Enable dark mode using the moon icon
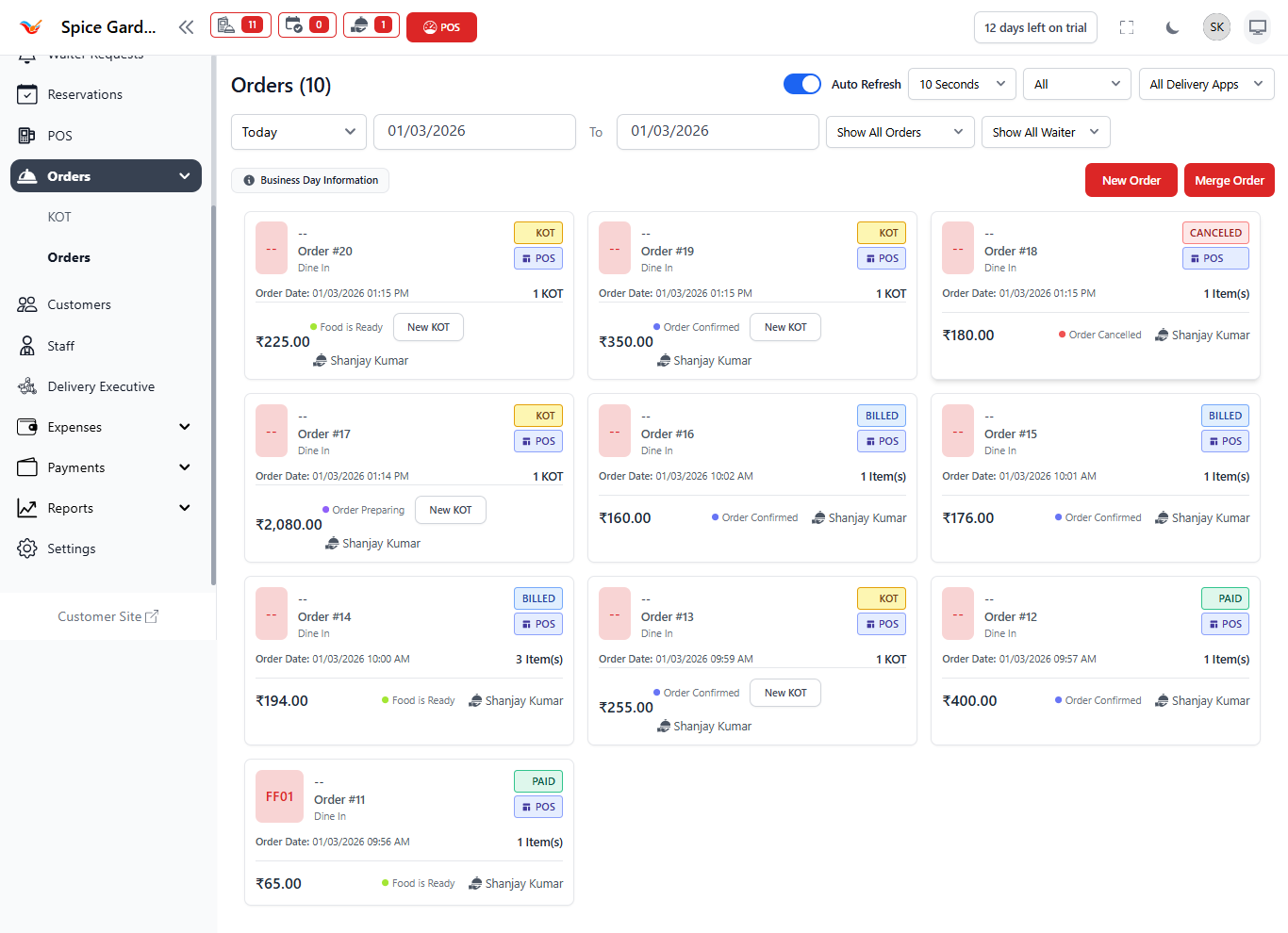Viewport: 1288px width, 933px height. coord(1172,27)
